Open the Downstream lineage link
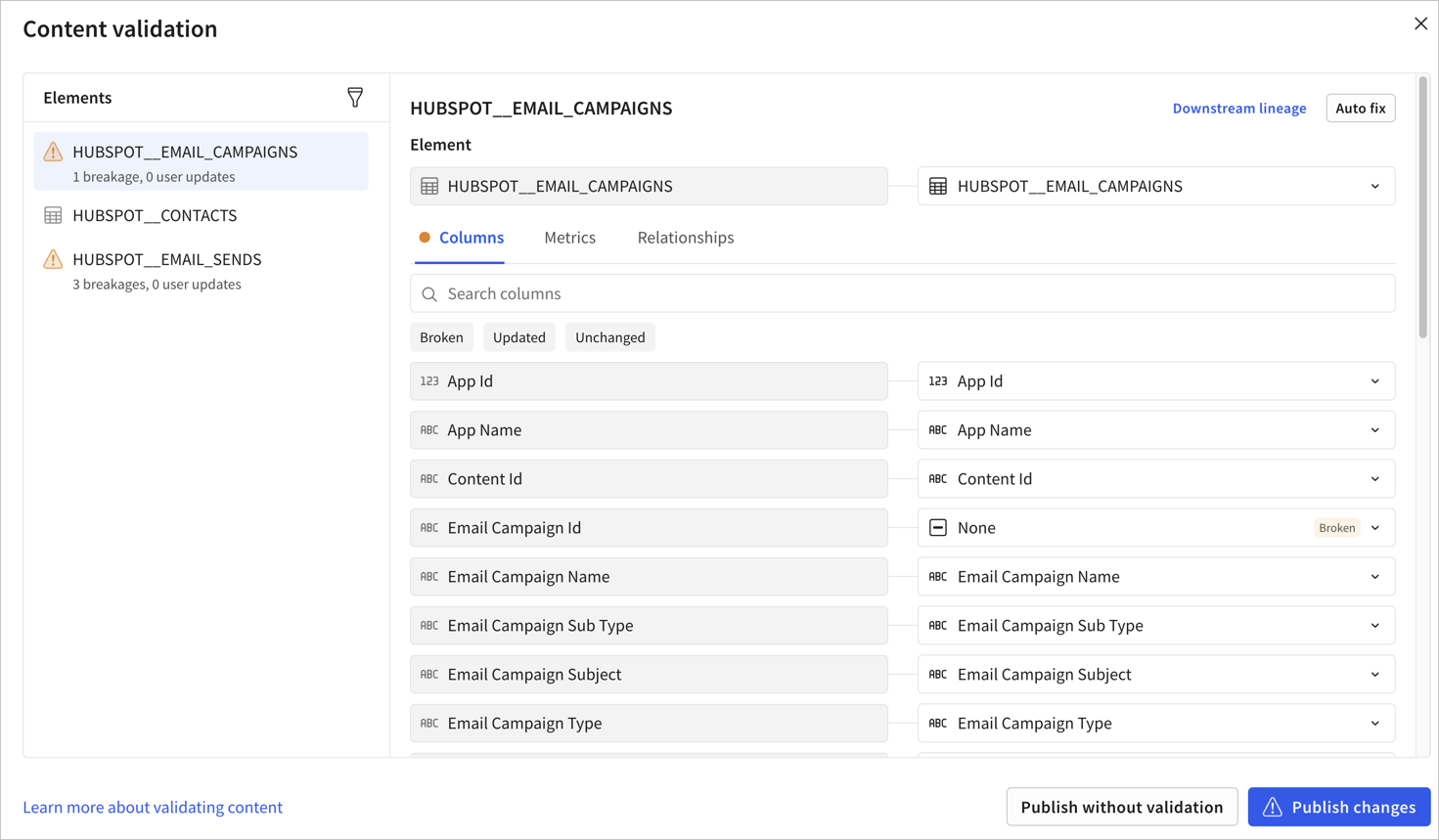This screenshot has height=840, width=1439. pos(1239,108)
